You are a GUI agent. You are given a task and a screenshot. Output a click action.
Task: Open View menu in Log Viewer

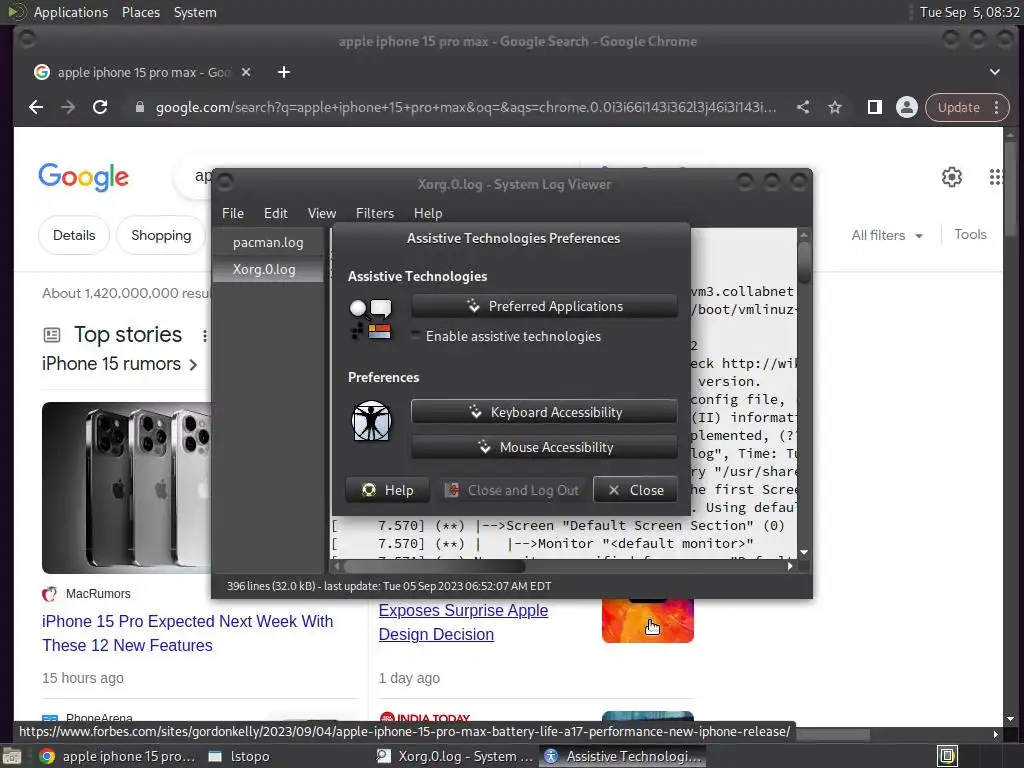click(322, 213)
